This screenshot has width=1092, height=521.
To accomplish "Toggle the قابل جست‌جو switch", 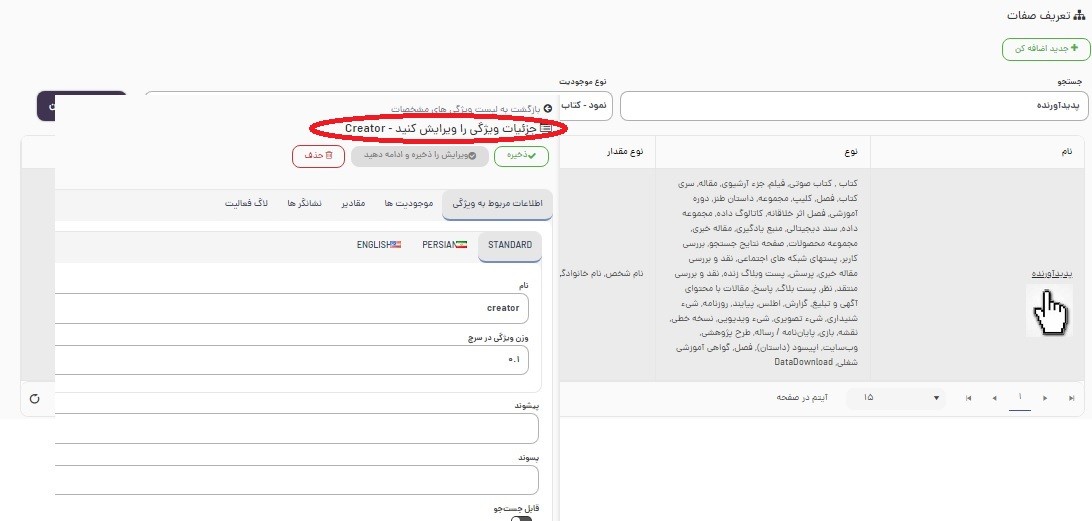I will [521, 517].
